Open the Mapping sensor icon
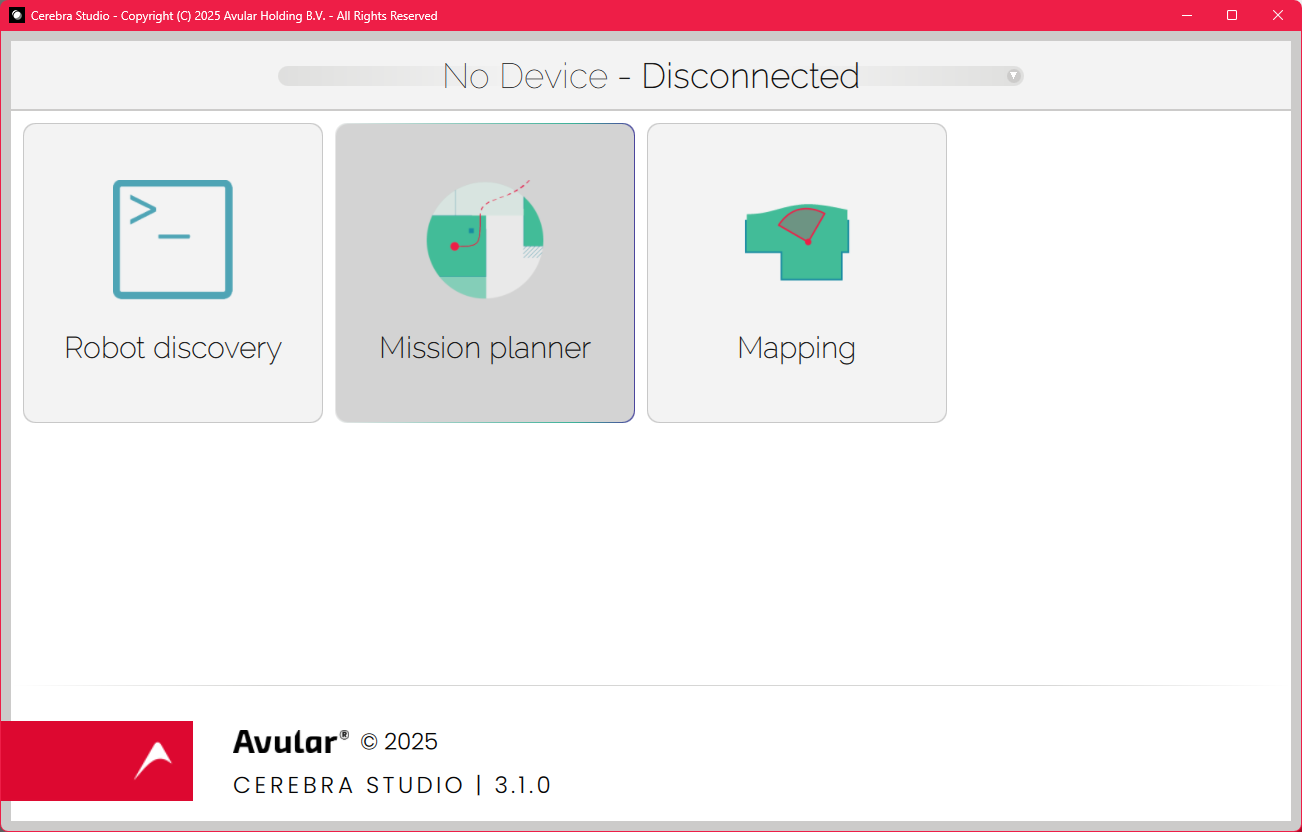Image resolution: width=1302 pixels, height=832 pixels. coord(797,243)
